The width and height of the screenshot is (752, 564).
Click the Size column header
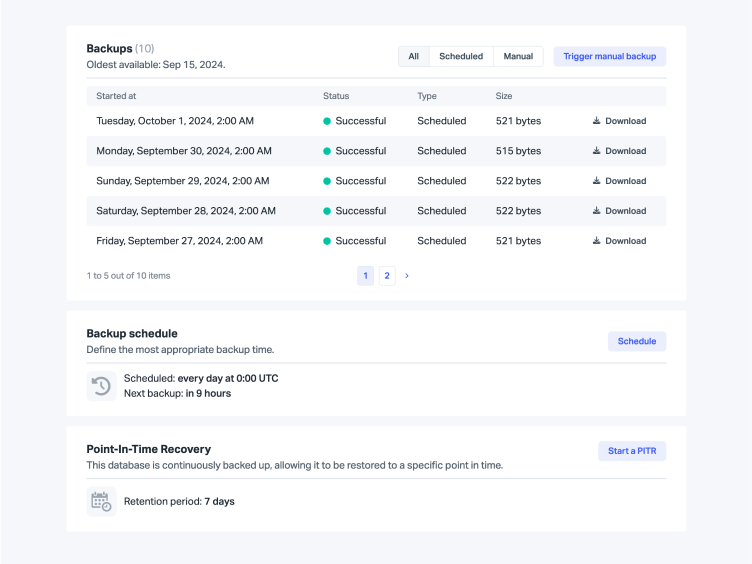(504, 96)
